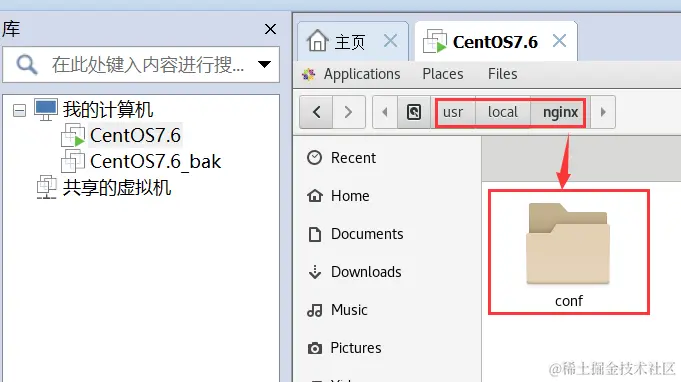The height and width of the screenshot is (382, 681).
Task: Switch to the CentOS7.6 tab
Action: [x=495, y=42]
